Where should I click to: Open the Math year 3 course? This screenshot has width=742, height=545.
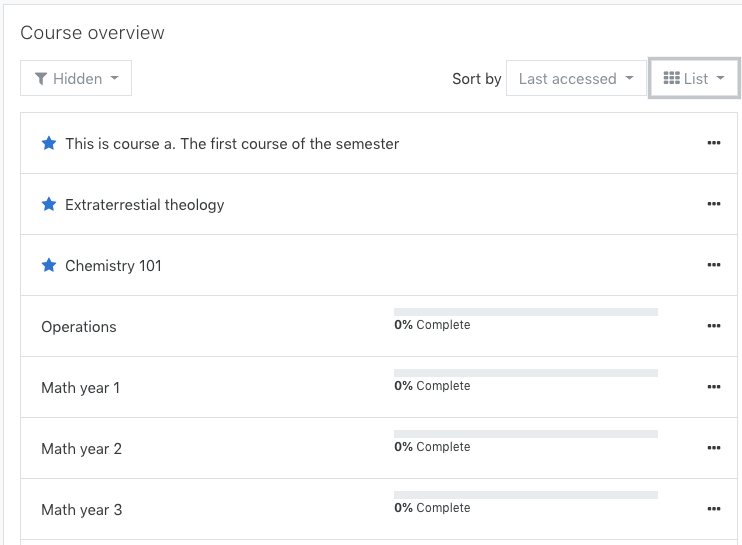click(x=81, y=510)
